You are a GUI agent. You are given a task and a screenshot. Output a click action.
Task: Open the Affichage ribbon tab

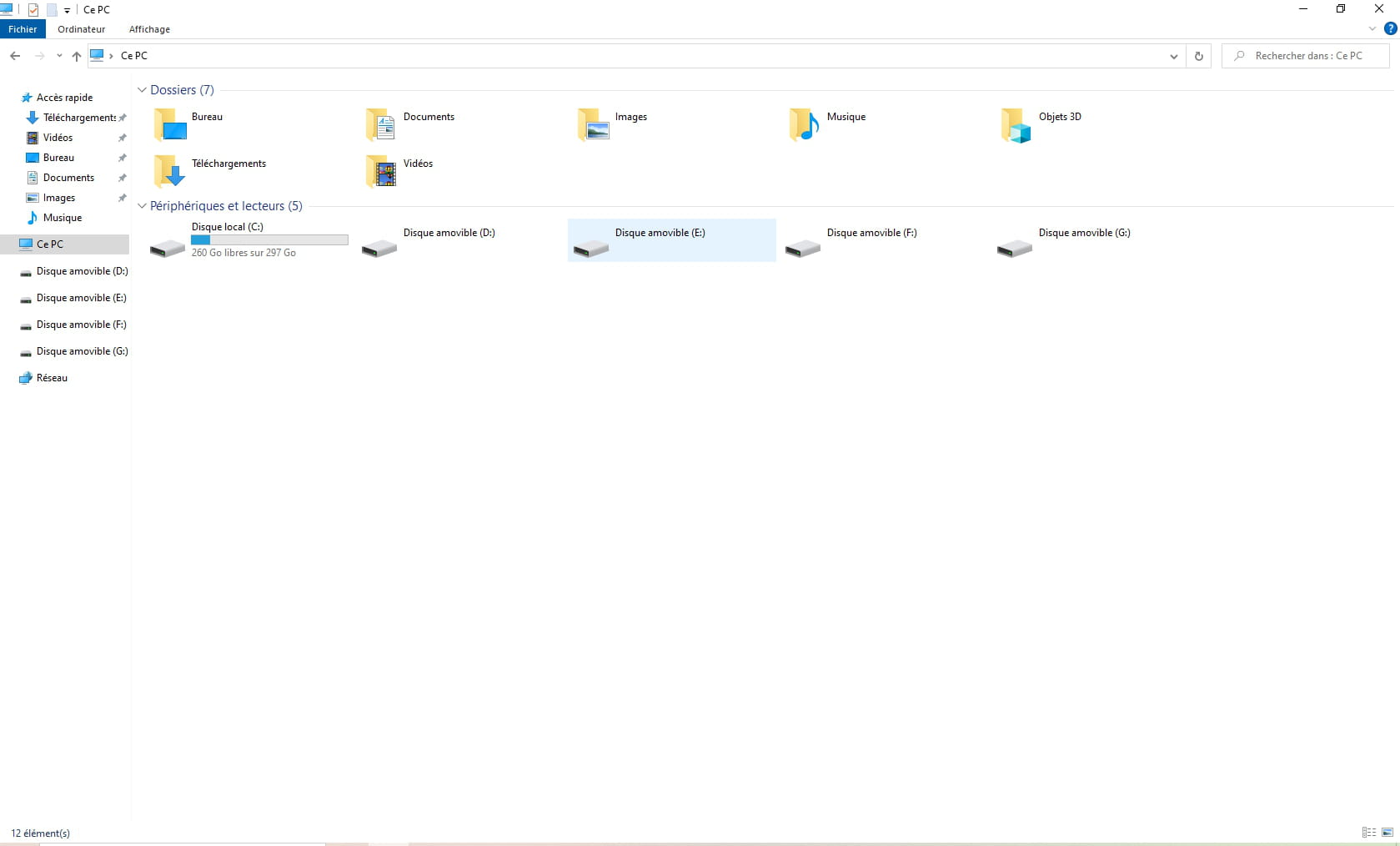pos(149,29)
